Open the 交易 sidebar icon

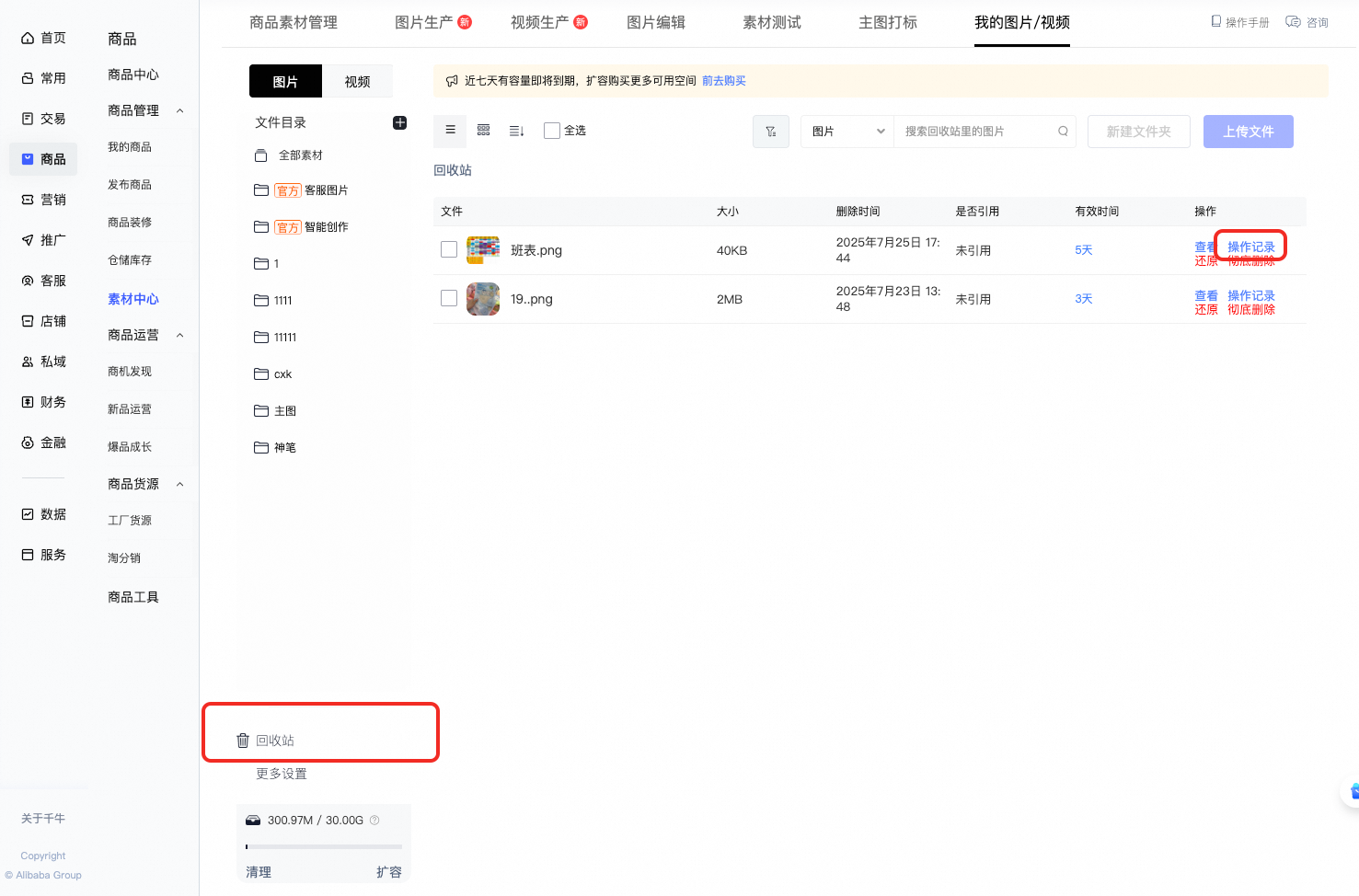(28, 119)
